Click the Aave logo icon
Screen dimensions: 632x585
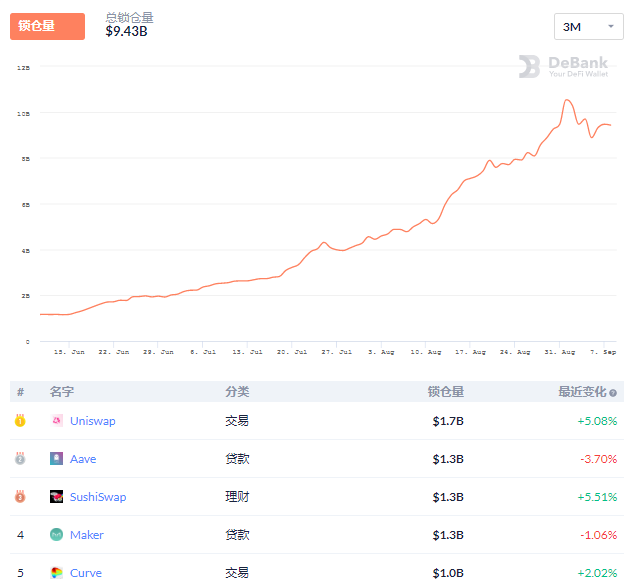click(56, 459)
